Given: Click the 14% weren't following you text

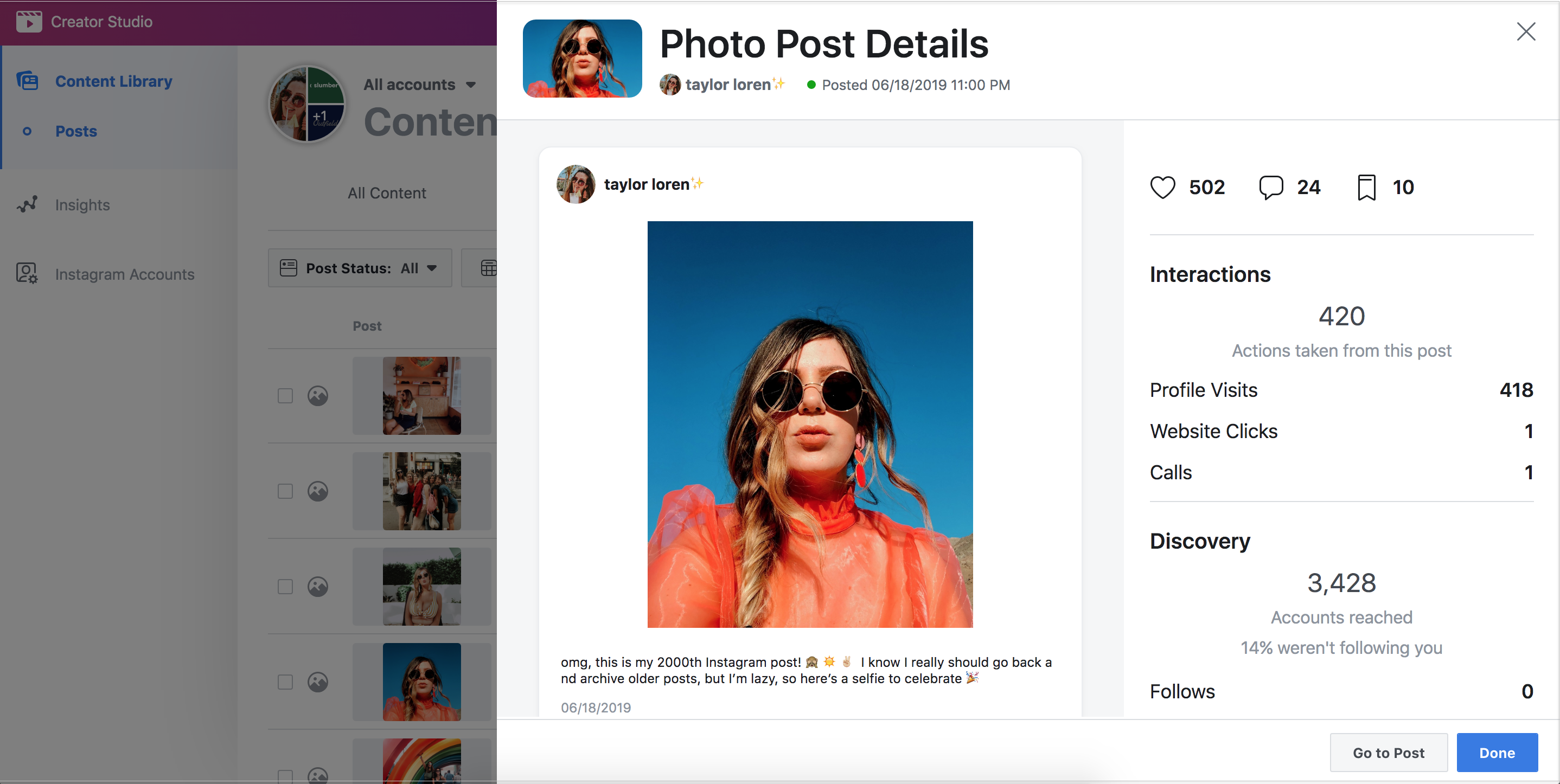Looking at the screenshot, I should click(1341, 648).
